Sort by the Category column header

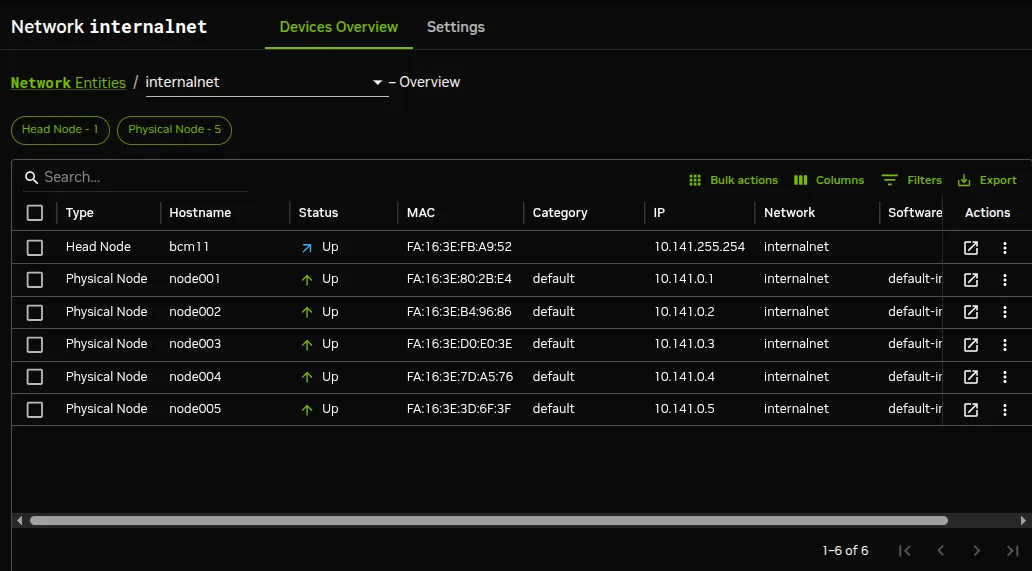click(x=559, y=212)
